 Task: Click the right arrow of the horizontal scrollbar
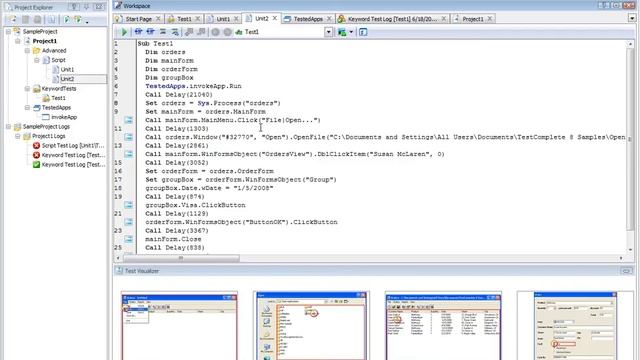pyautogui.click(x=621, y=258)
